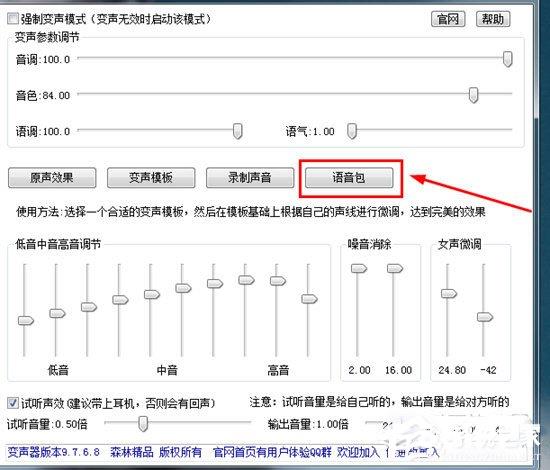Select the 原声效果 button

(52, 178)
